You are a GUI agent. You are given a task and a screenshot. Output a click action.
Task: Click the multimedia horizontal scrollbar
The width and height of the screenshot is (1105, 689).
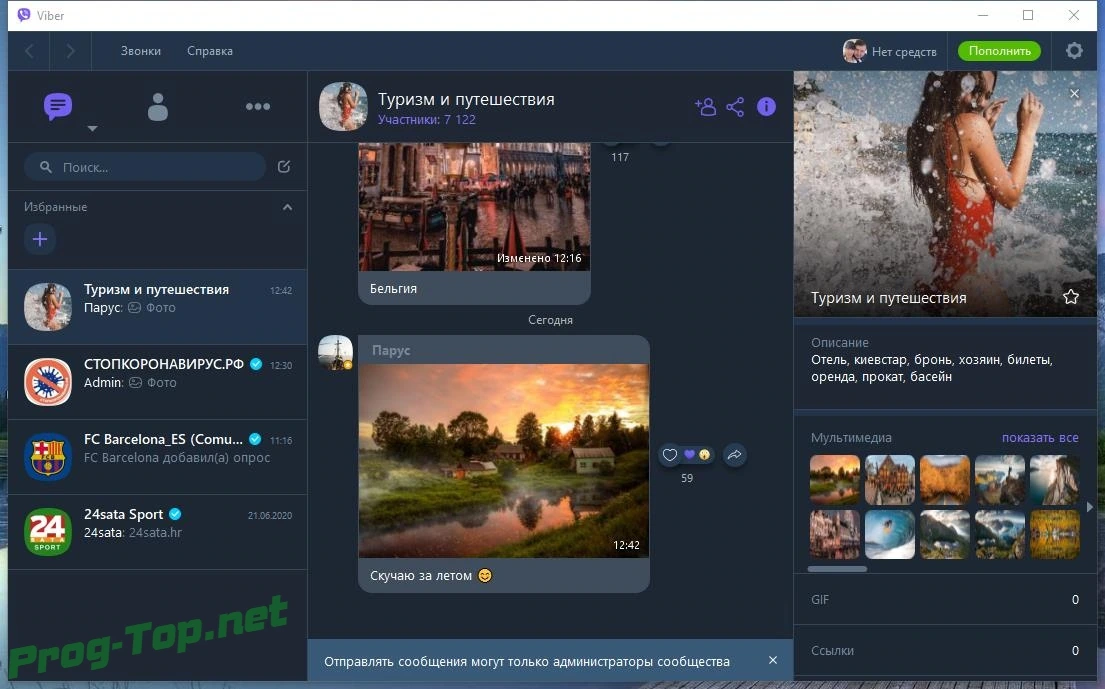[x=837, y=569]
